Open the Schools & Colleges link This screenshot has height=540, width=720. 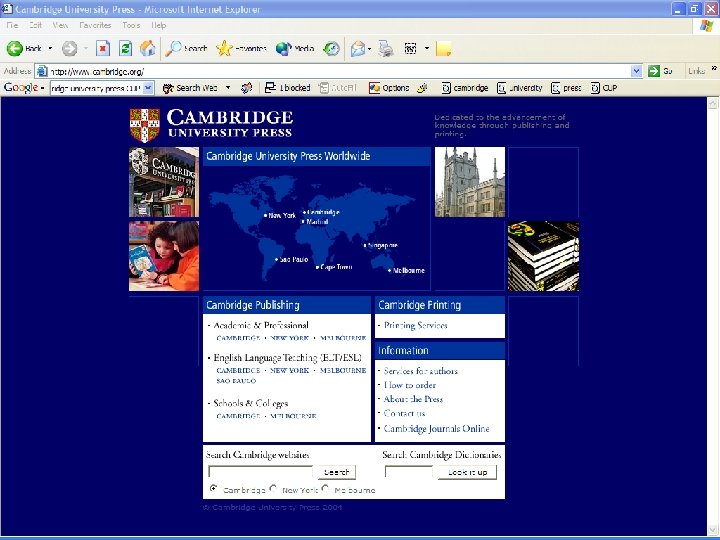(251, 403)
